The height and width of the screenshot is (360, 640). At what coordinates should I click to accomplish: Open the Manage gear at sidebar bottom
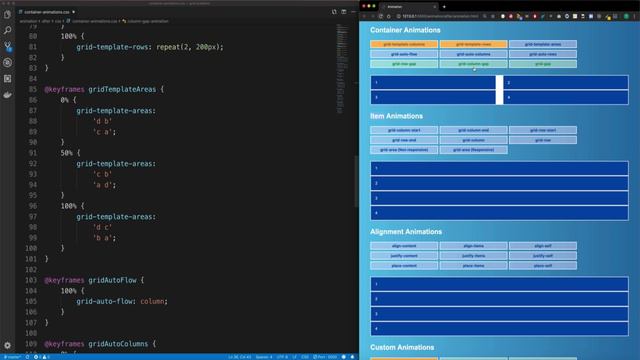pyautogui.click(x=7, y=346)
